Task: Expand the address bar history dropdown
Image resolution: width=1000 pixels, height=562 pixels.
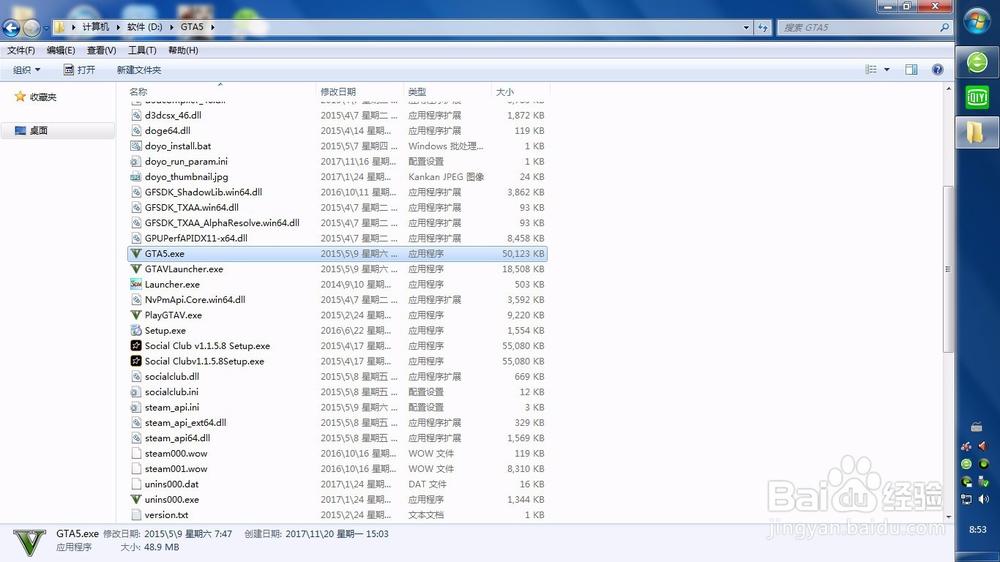Action: [x=746, y=27]
